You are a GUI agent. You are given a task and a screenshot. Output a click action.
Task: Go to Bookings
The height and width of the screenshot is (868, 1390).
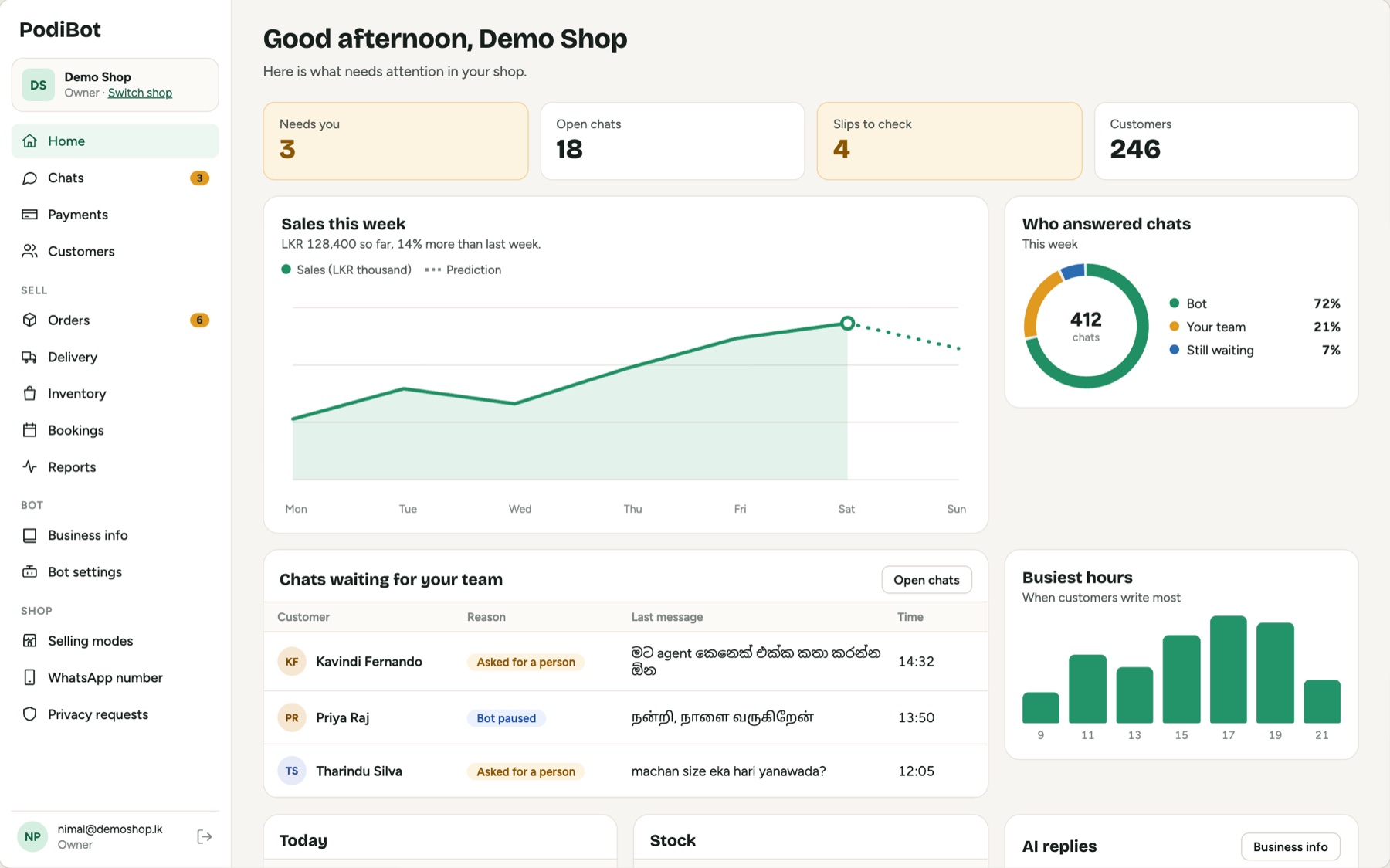115,430
